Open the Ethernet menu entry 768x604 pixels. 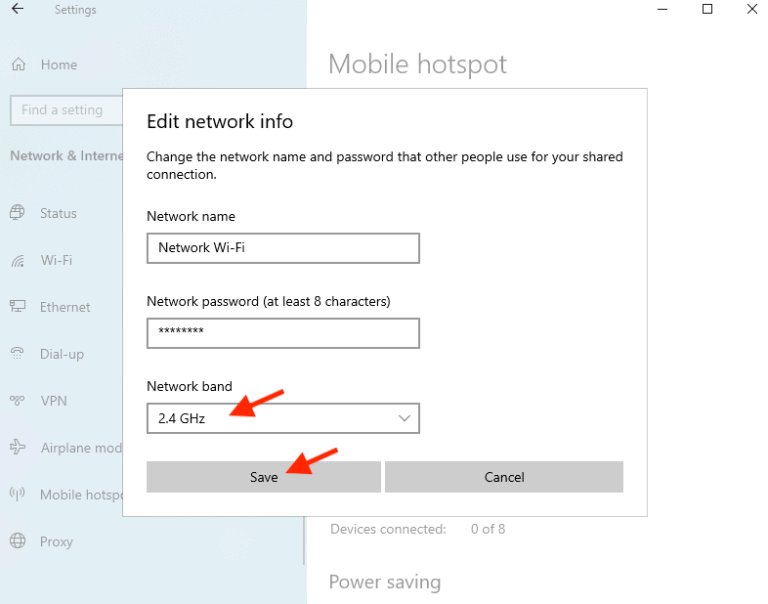[x=65, y=307]
